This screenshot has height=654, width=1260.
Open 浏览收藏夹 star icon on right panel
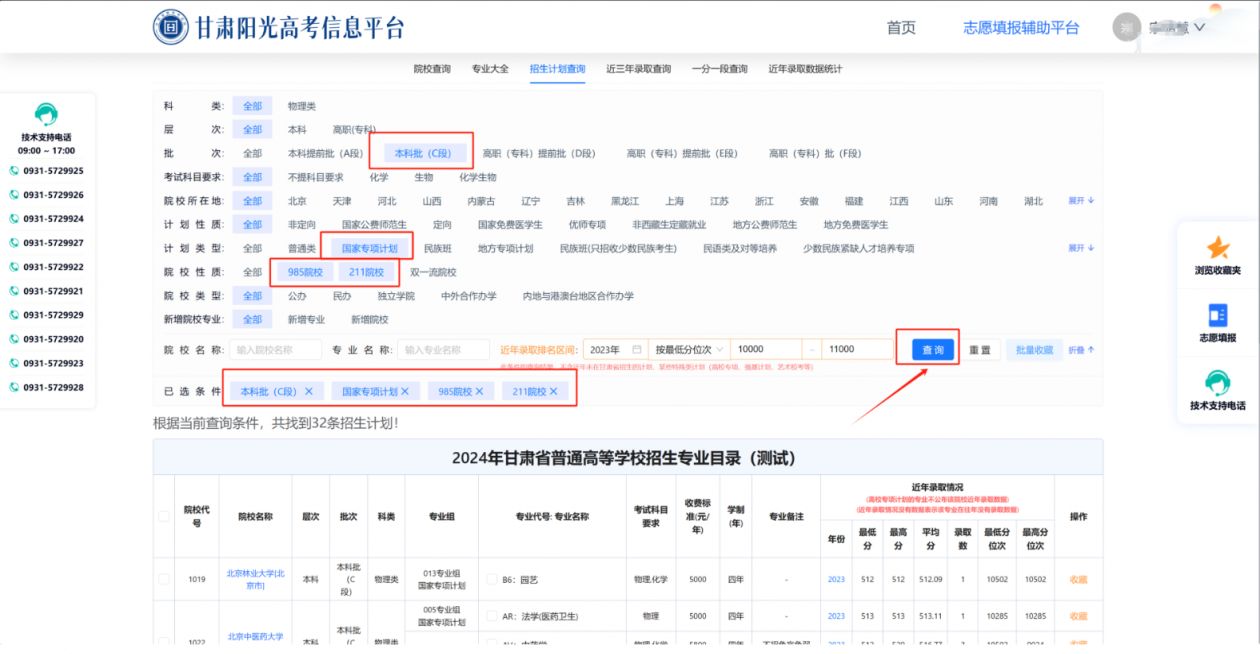[1217, 248]
